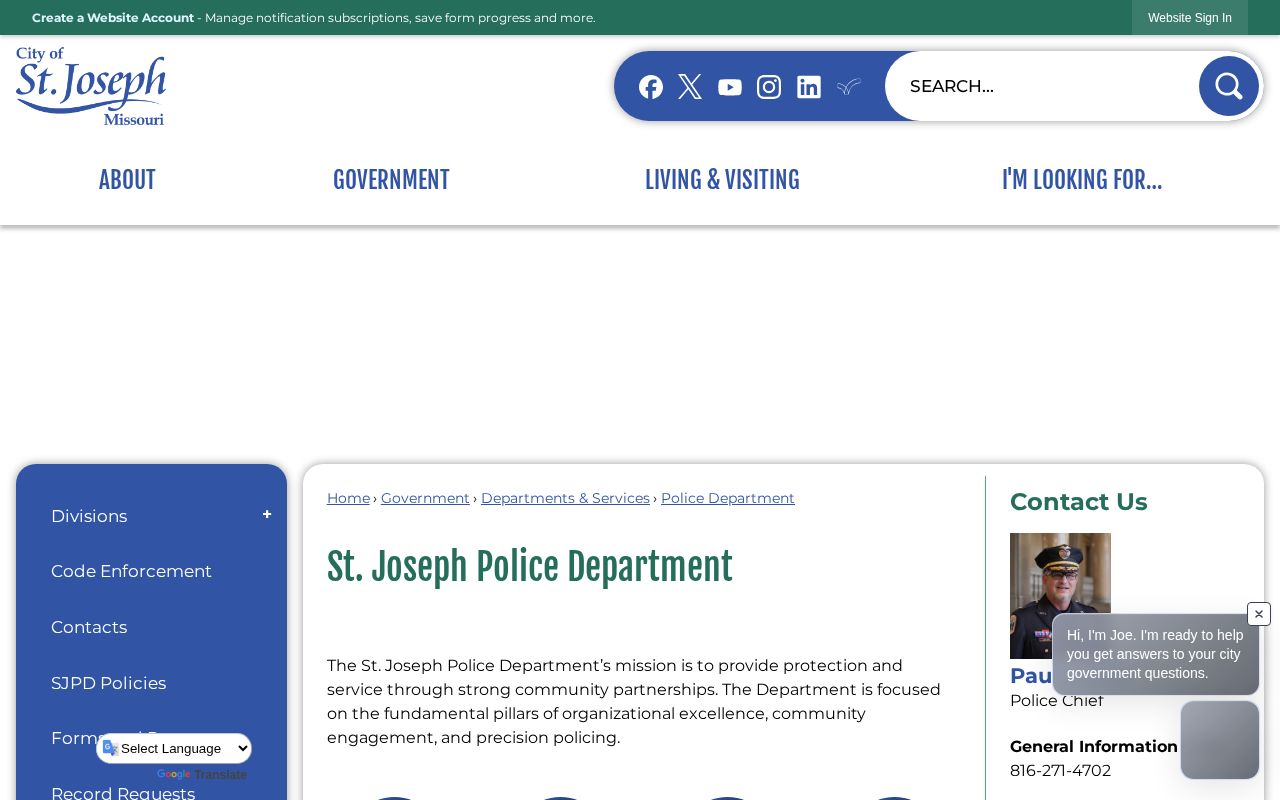Click the Contact Us heading
This screenshot has width=1280, height=800.
point(1079,502)
